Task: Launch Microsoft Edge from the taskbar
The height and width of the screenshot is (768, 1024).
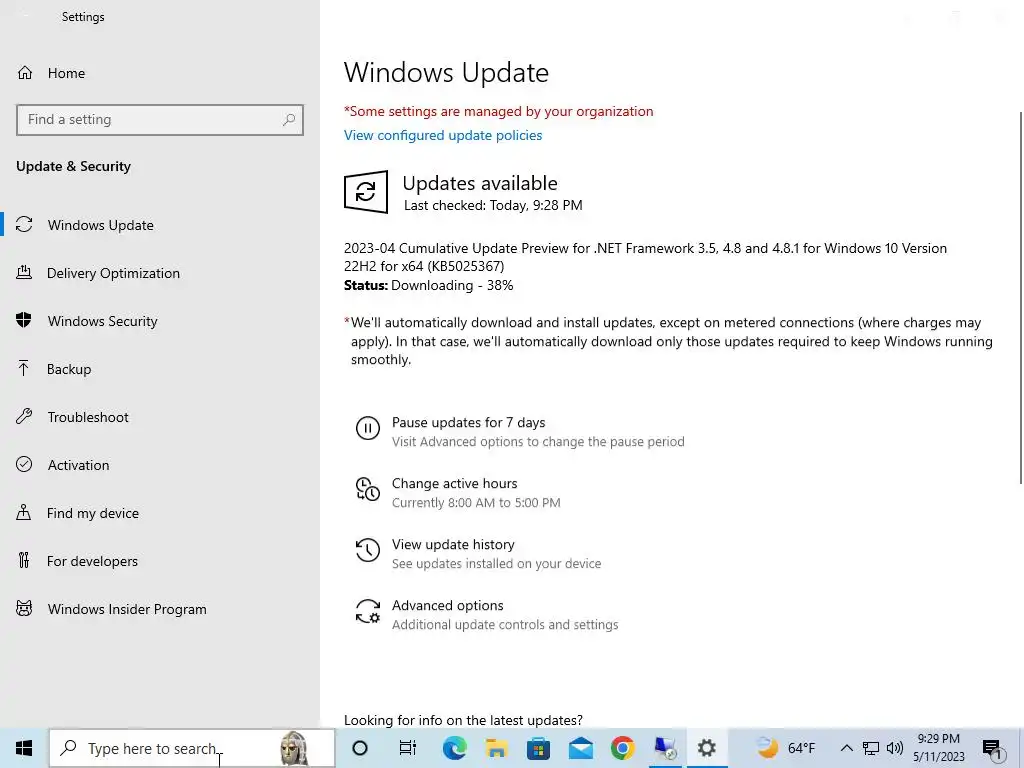Action: point(455,748)
